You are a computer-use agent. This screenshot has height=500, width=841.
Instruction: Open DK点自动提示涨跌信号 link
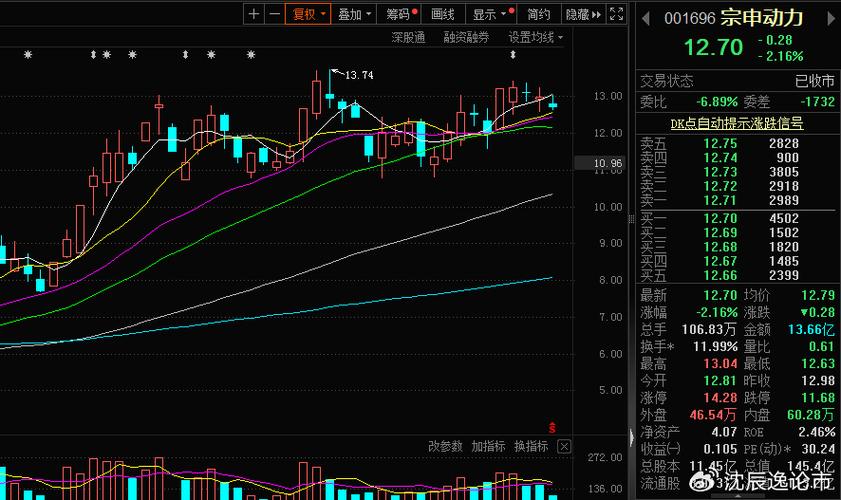pyautogui.click(x=736, y=123)
